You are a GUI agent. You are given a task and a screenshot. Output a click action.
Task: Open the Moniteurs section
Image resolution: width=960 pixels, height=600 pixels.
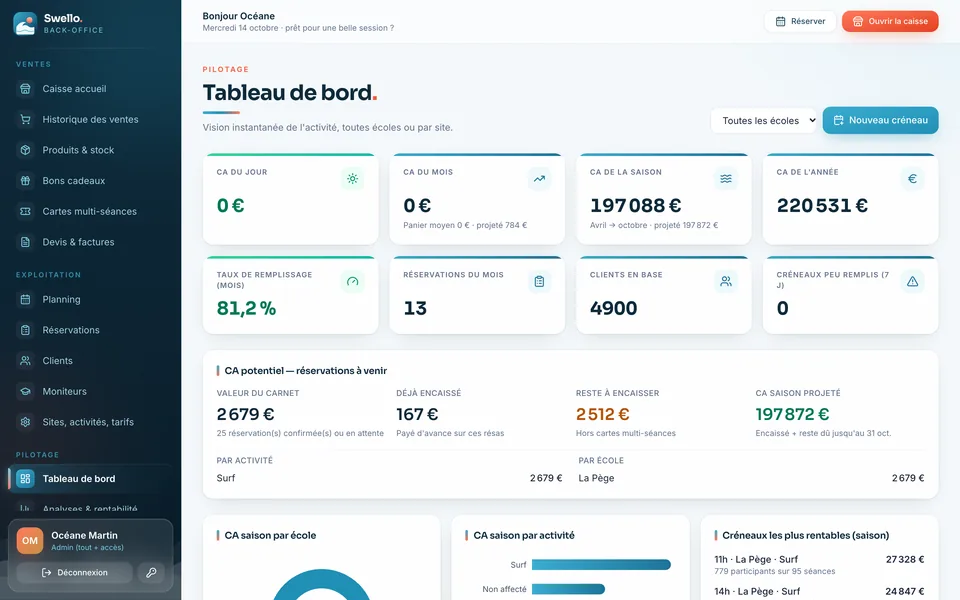(x=91, y=391)
